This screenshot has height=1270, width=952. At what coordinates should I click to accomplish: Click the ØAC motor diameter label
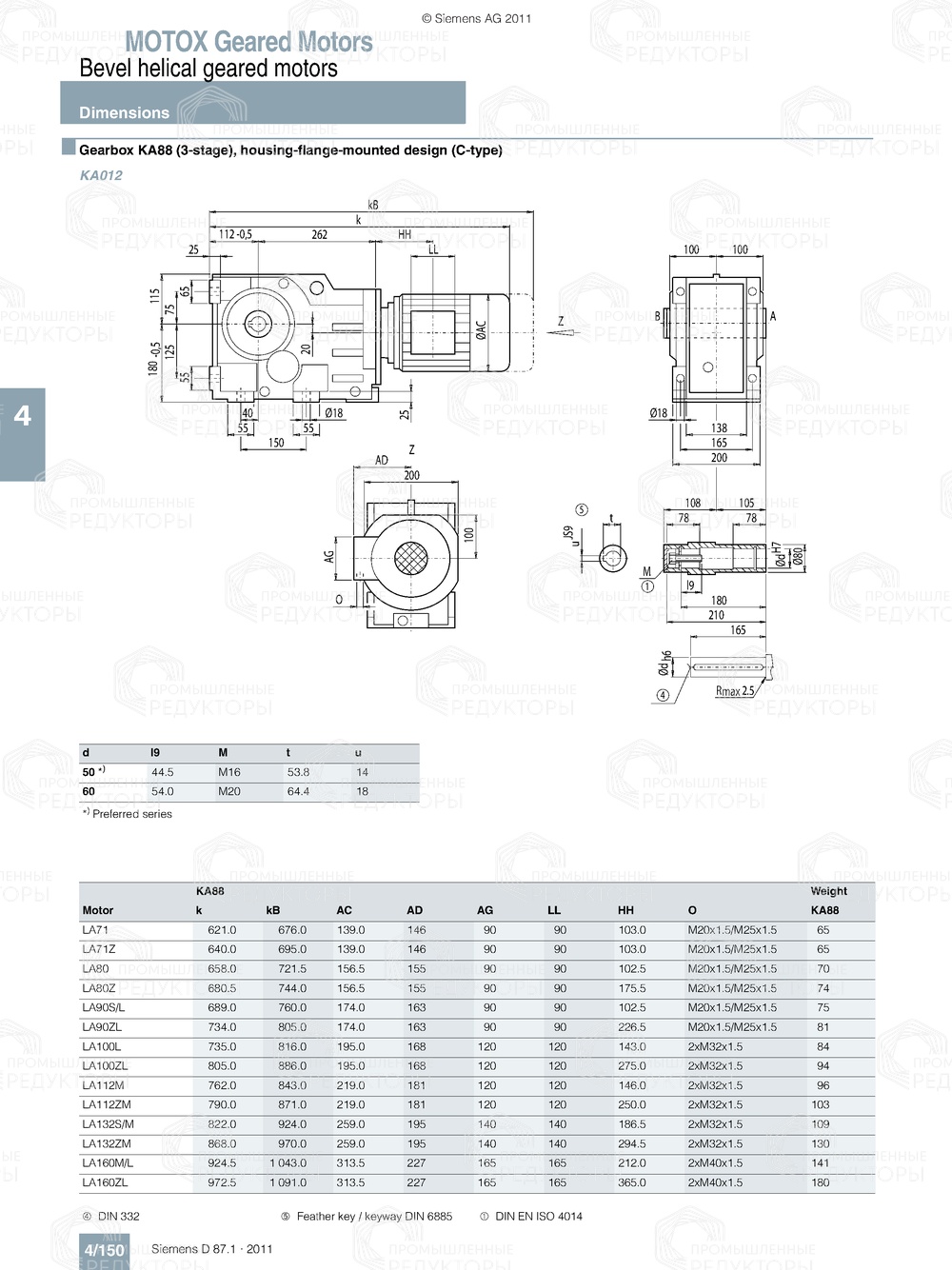click(482, 329)
